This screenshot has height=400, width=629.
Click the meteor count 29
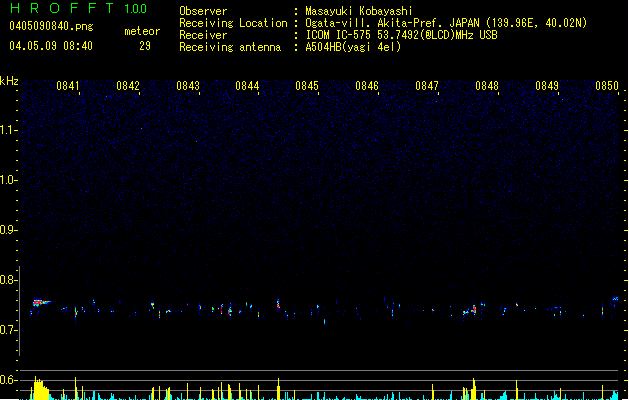pos(145,46)
